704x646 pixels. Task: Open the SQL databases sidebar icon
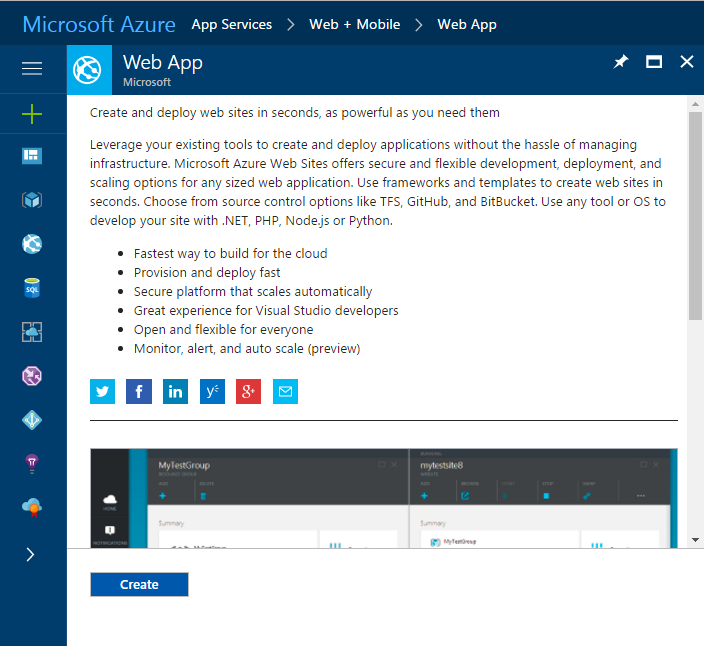click(32, 288)
